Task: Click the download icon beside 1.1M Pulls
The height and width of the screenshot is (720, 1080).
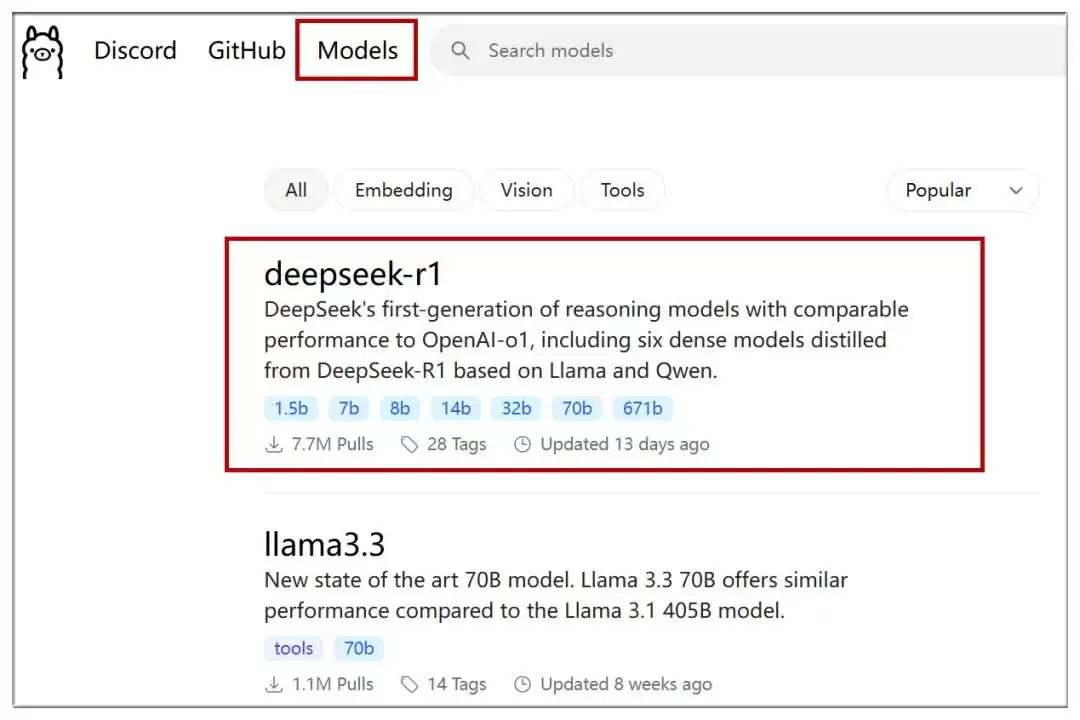Action: click(274, 684)
